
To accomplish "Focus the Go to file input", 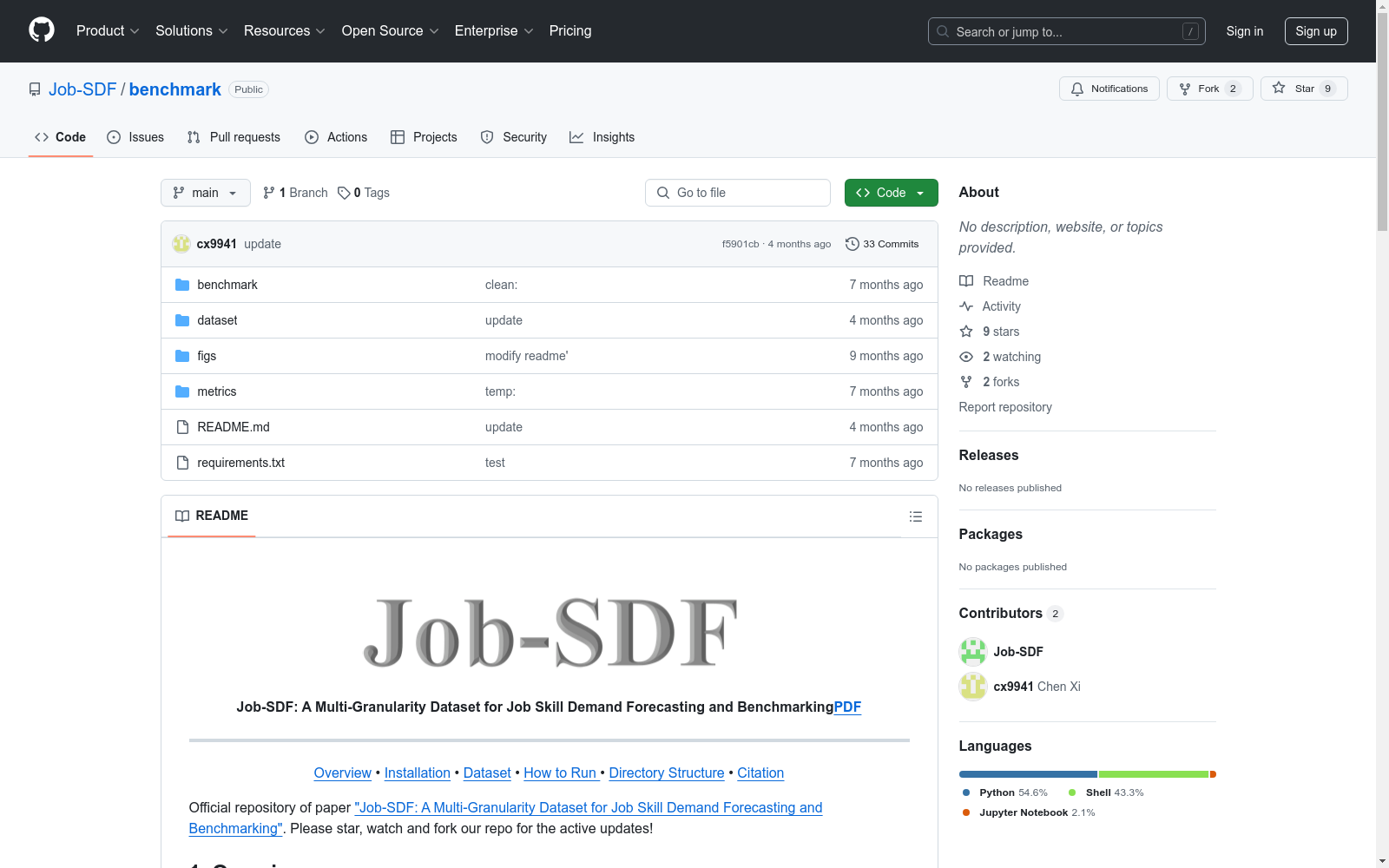I will click(x=738, y=193).
